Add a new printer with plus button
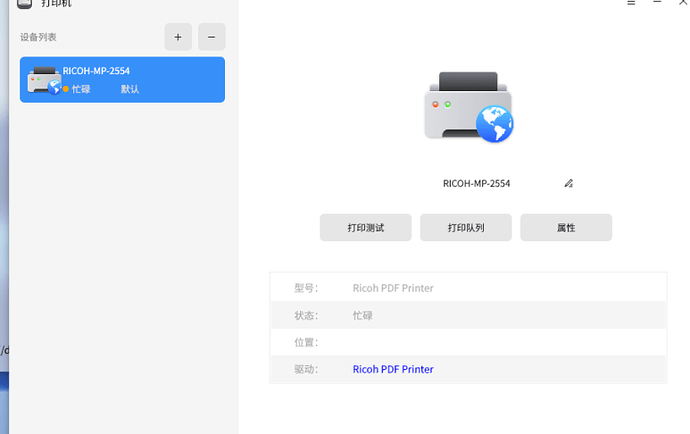The image size is (690, 434). pyautogui.click(x=178, y=37)
